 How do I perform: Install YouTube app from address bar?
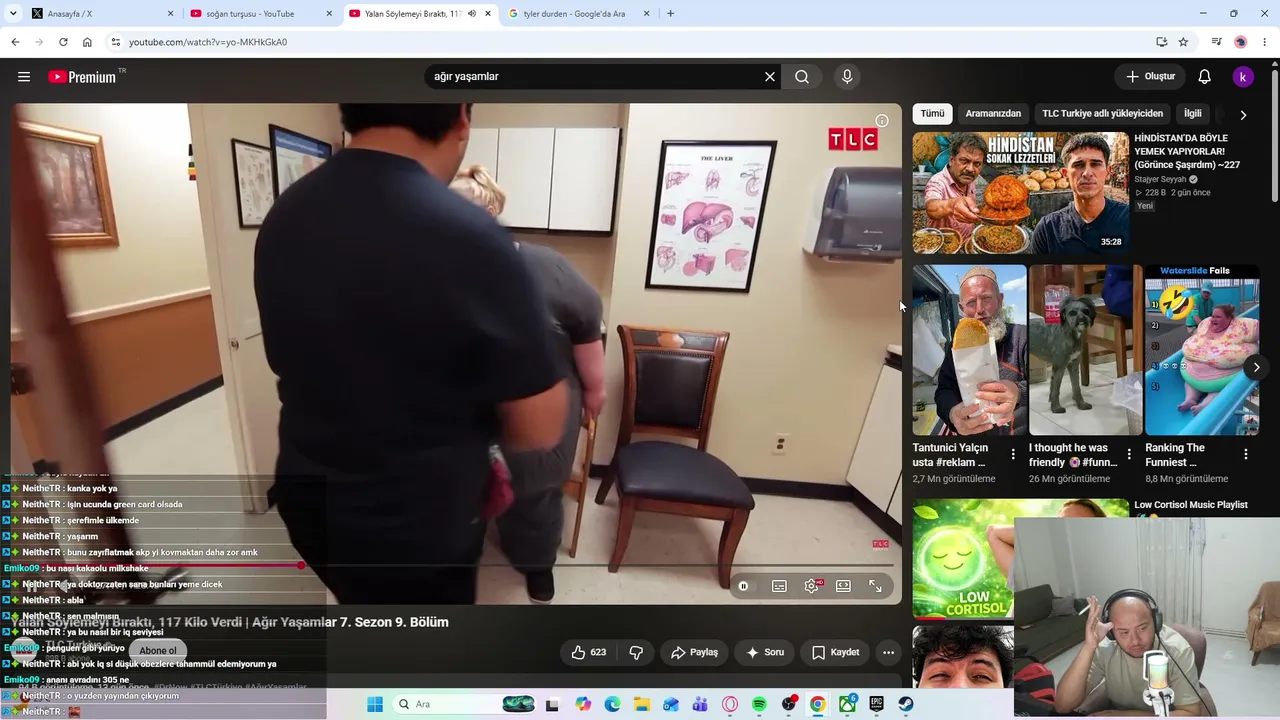(1161, 42)
